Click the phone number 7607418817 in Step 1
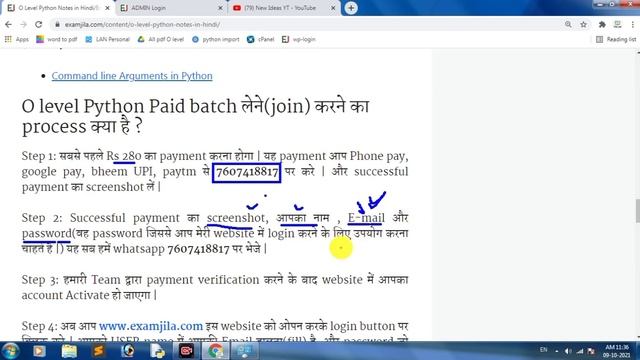 pyautogui.click(x=247, y=172)
